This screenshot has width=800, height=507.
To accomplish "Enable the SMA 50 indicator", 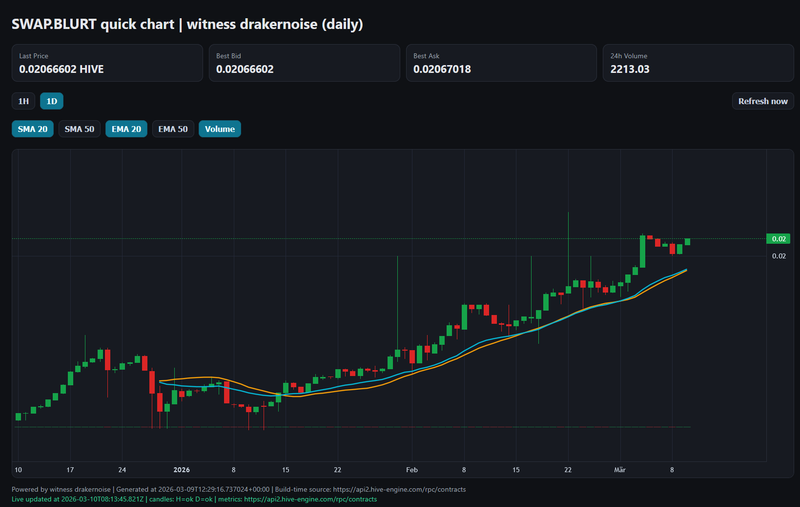I will (78, 129).
